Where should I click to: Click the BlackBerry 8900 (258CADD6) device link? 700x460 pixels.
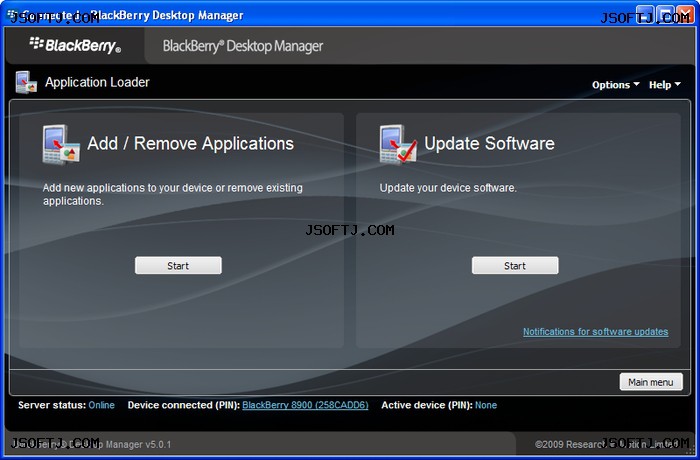coord(305,405)
